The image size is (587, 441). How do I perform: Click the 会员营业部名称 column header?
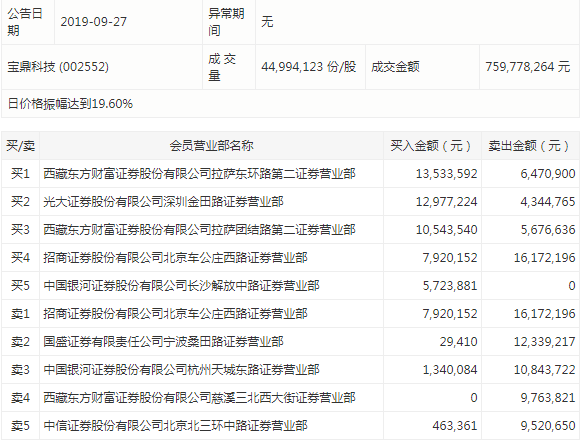tap(212, 146)
